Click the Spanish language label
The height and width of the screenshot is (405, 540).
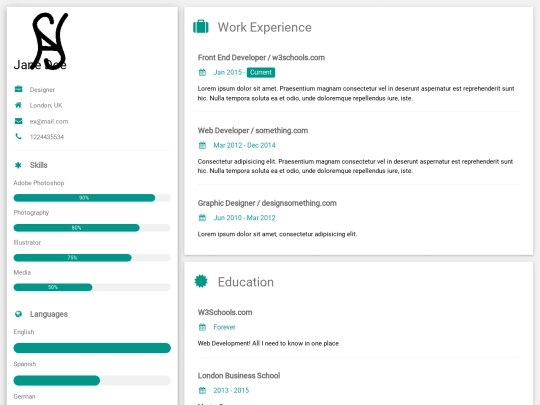click(25, 364)
